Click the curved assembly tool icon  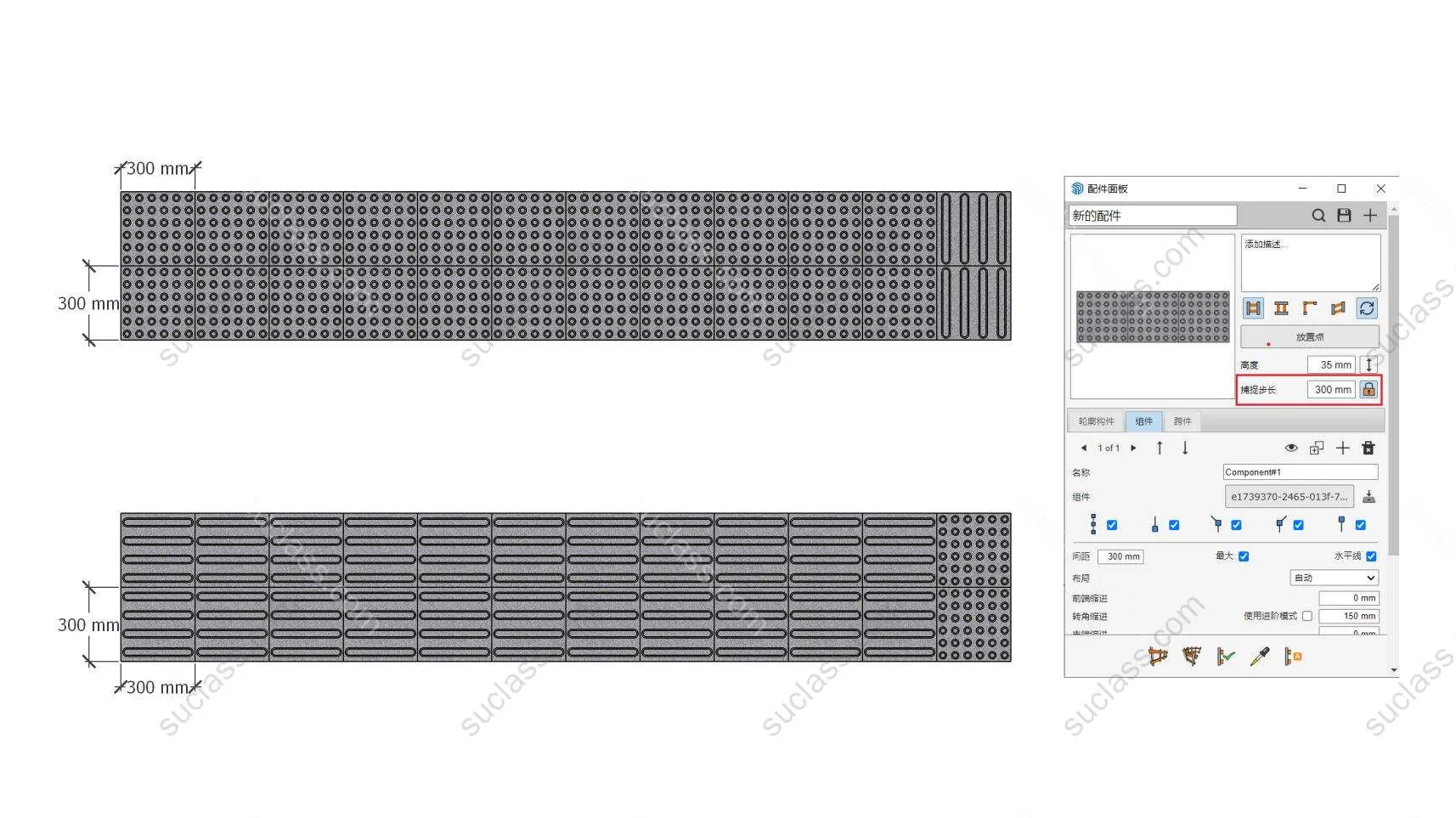(1192, 657)
